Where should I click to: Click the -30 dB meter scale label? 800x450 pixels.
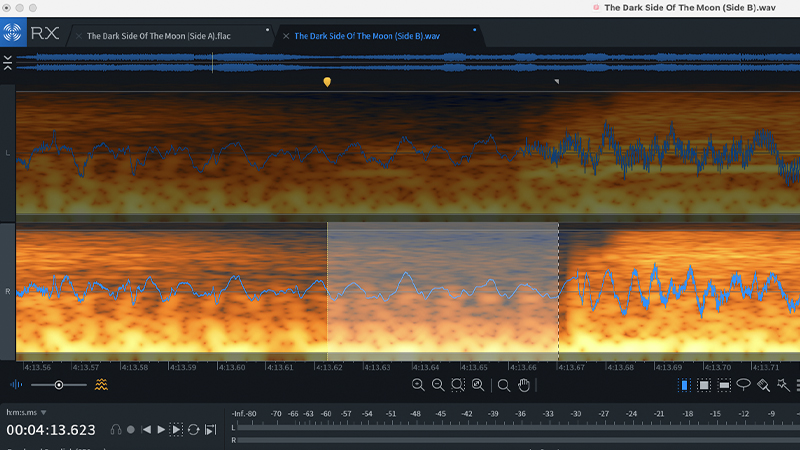tap(576, 414)
